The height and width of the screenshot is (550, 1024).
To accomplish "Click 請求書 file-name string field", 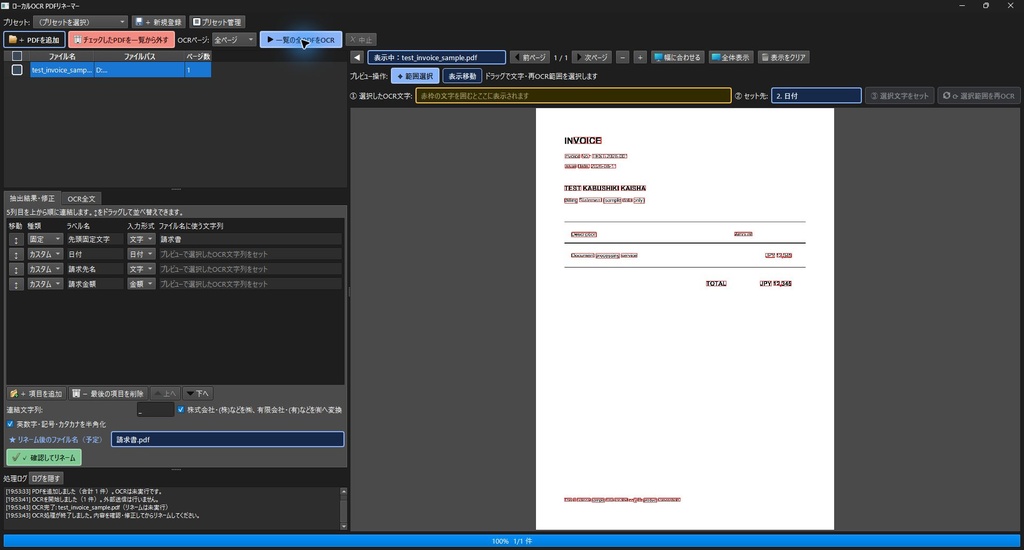I will coord(250,240).
